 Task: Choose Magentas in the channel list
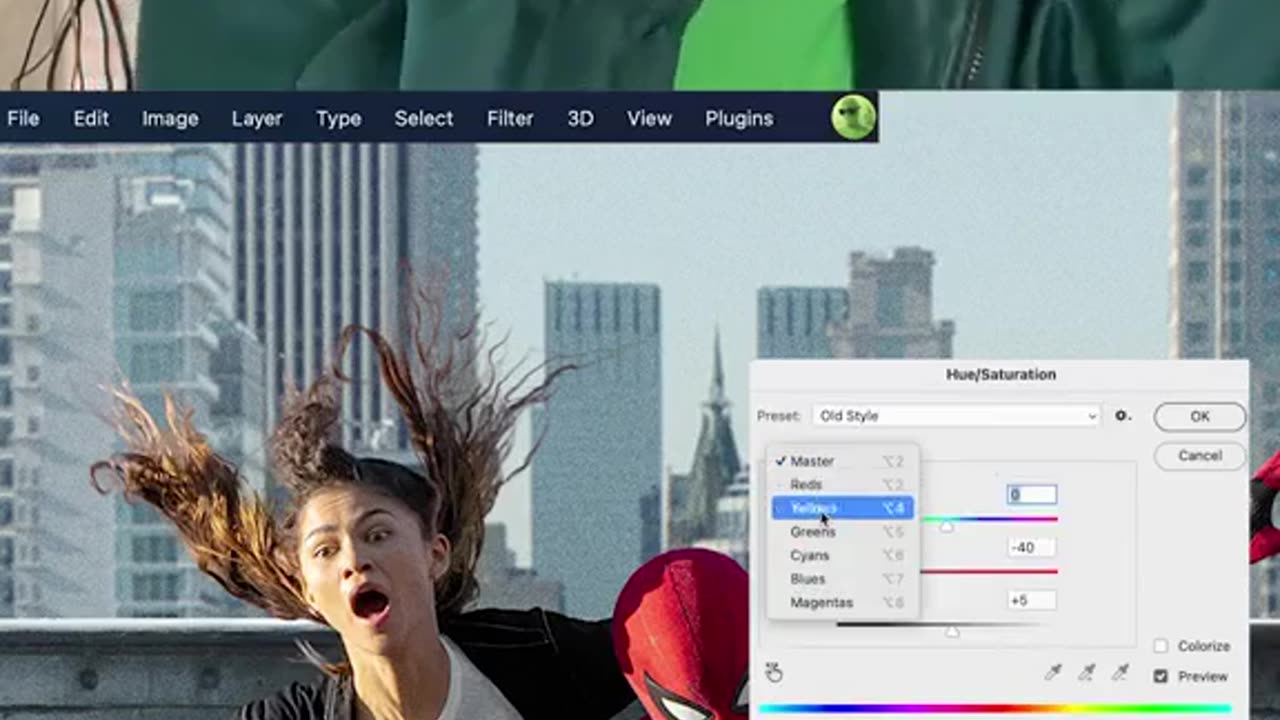click(842, 602)
